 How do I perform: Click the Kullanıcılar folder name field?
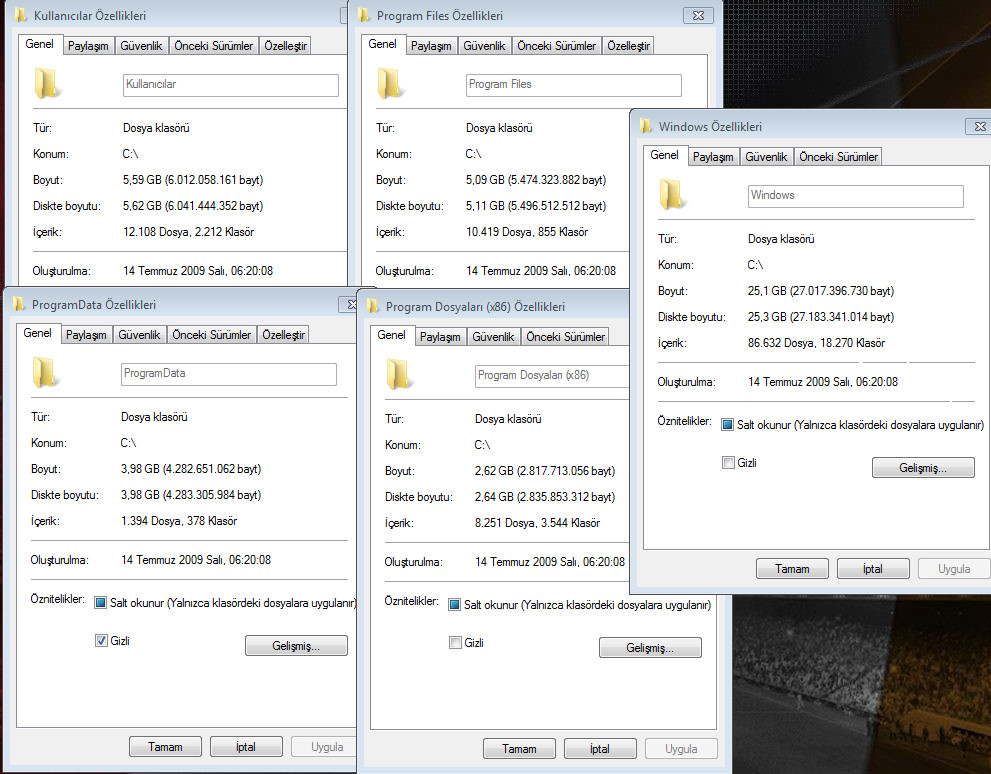(x=231, y=85)
